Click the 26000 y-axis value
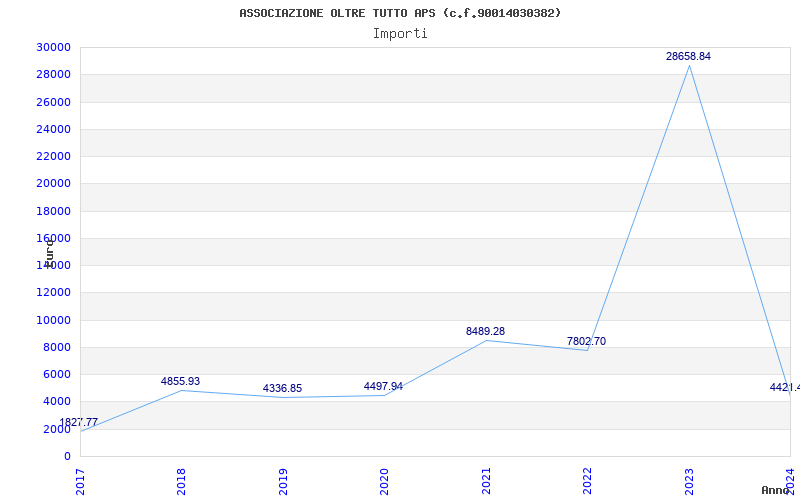The width and height of the screenshot is (800, 500). (x=54, y=102)
